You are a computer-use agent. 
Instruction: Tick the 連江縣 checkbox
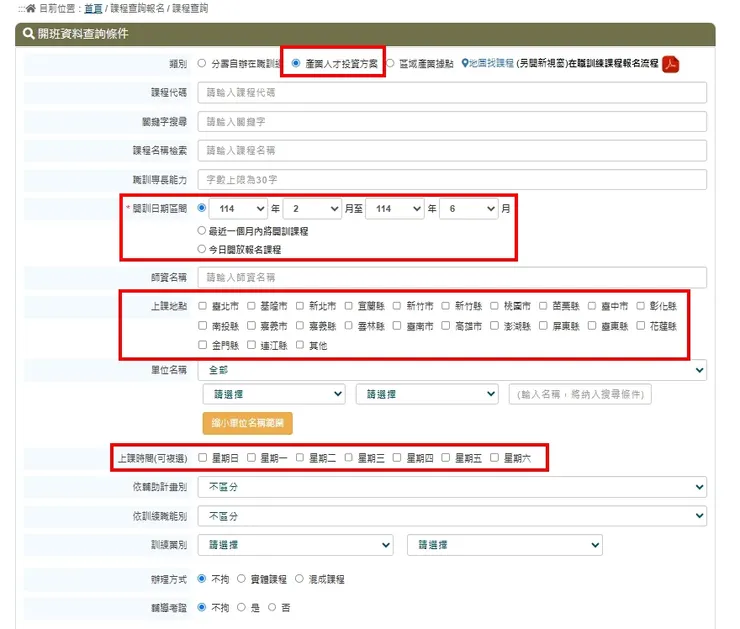(x=251, y=345)
